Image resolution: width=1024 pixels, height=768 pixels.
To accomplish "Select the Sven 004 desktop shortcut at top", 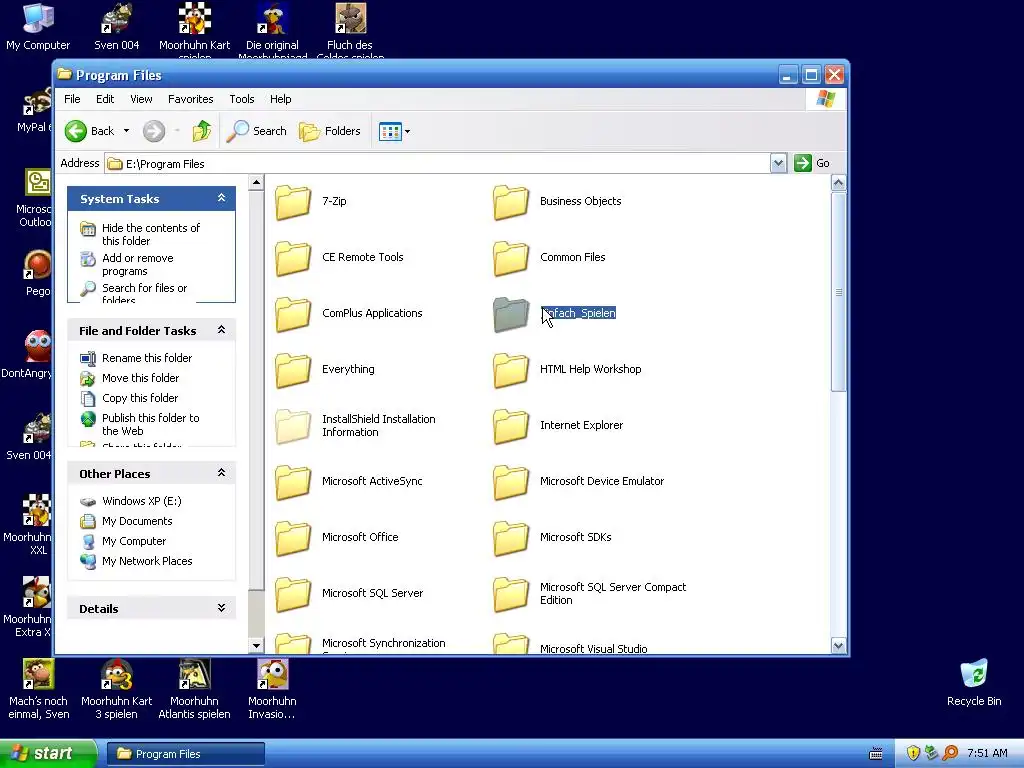I will pos(116,27).
